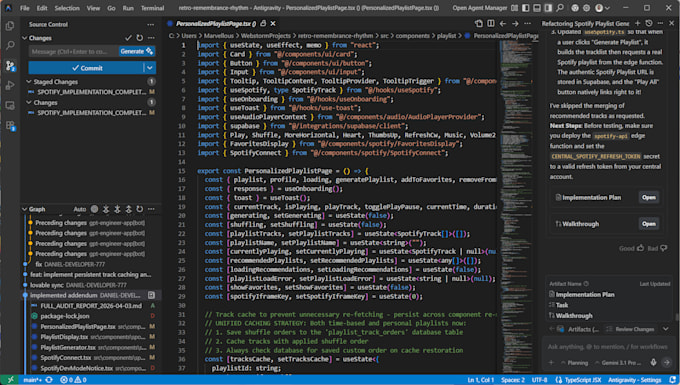Open the Explorer view in activity bar
The width and height of the screenshot is (680, 385).
pos(10,26)
